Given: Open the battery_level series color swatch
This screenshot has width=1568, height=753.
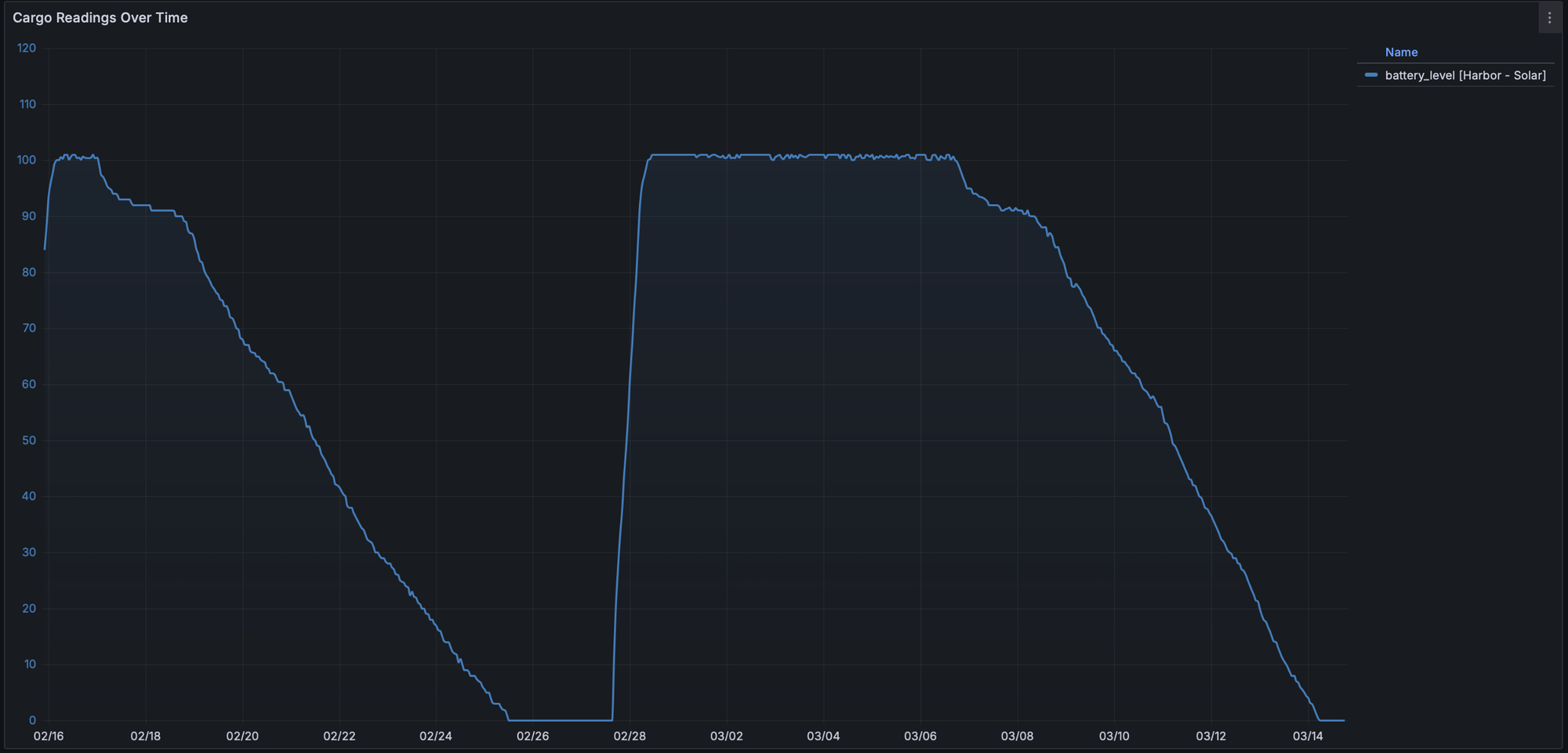Looking at the screenshot, I should [x=1371, y=75].
